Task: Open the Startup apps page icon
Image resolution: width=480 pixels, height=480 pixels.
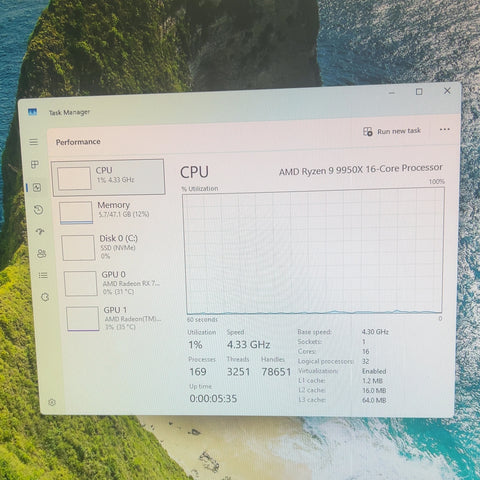Action: pos(40,231)
